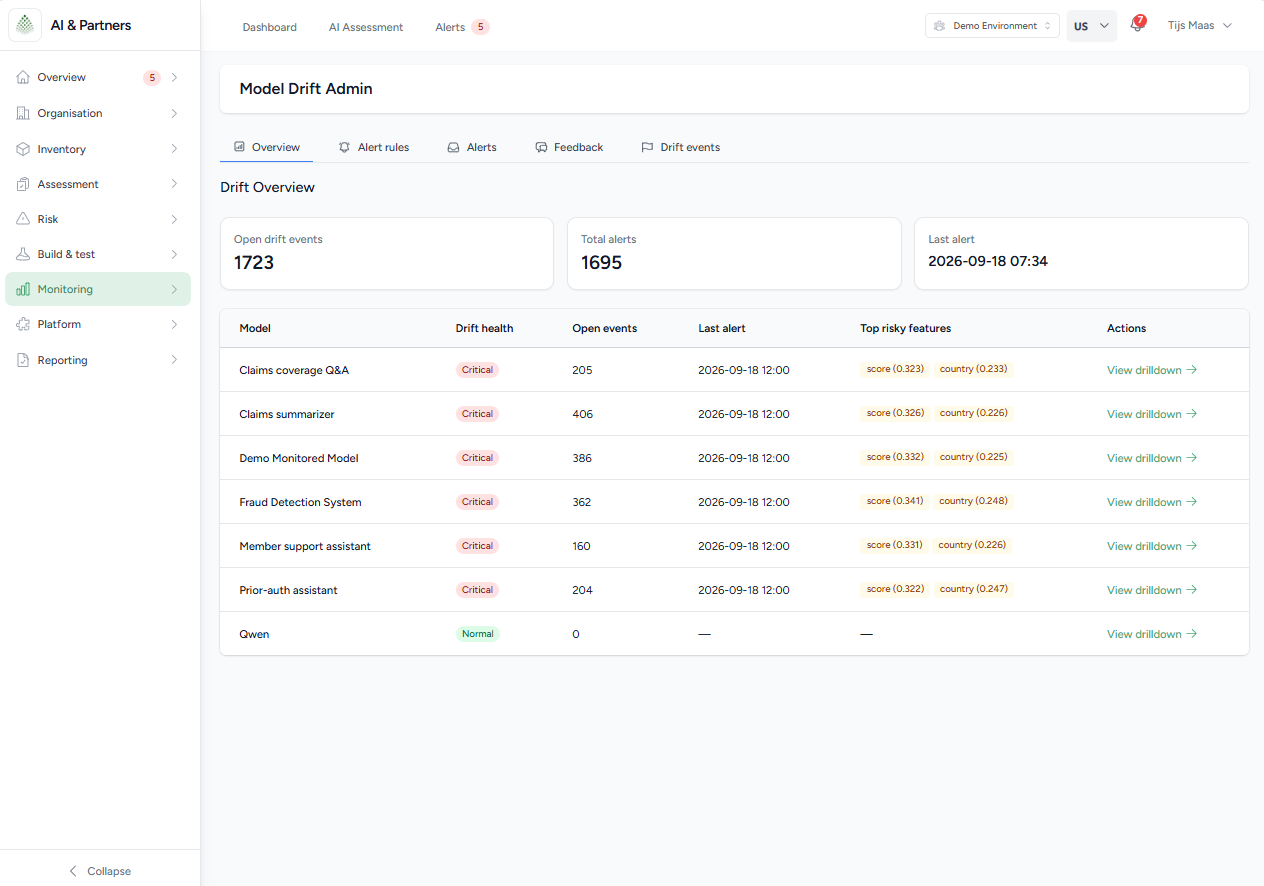View drilldown for Fraud Detection System
This screenshot has width=1264, height=886.
coord(1152,502)
